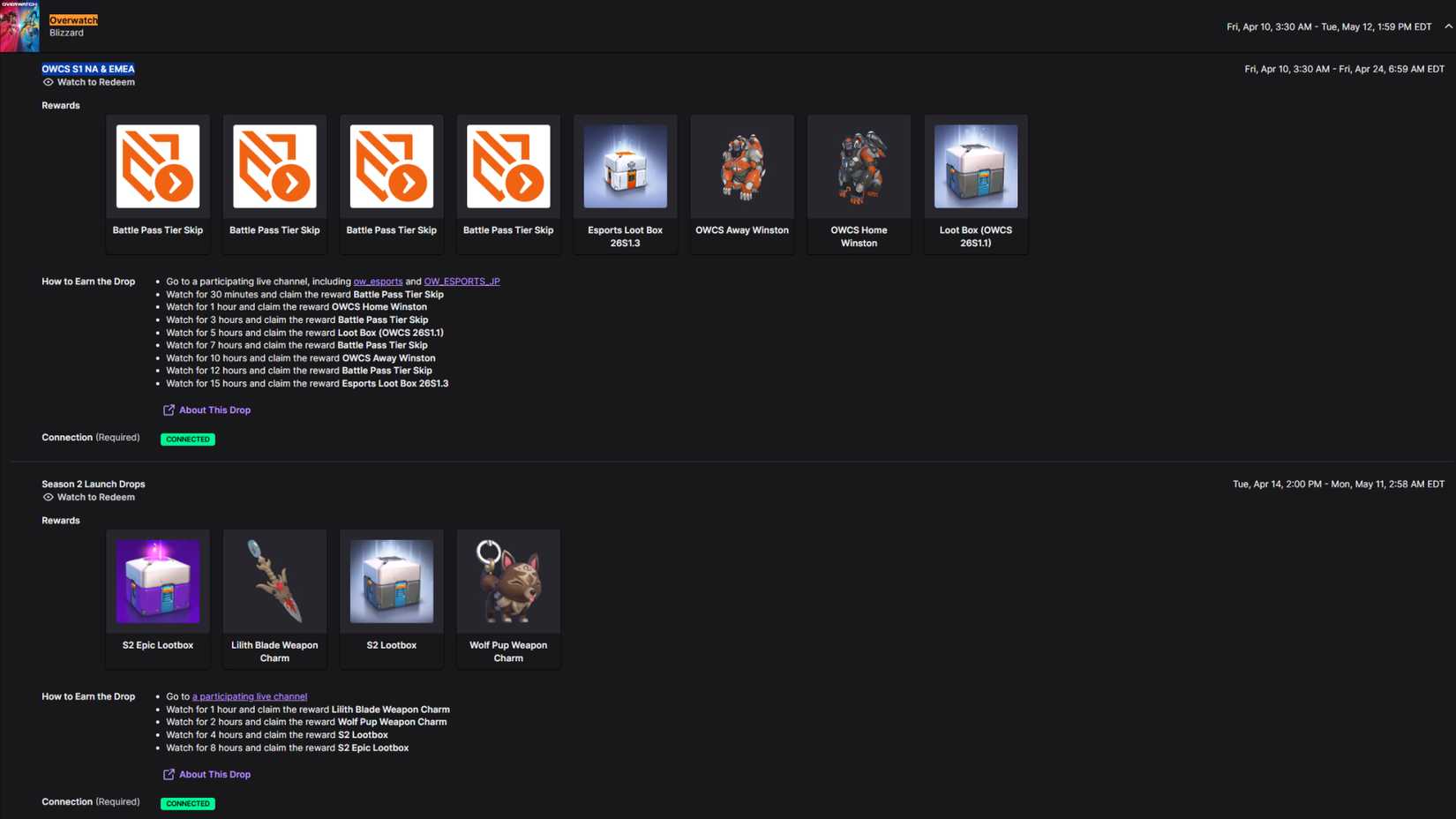This screenshot has height=819, width=1456.
Task: Select the Loot Box (OWCS 26S1.1) reward
Action: [x=975, y=166]
